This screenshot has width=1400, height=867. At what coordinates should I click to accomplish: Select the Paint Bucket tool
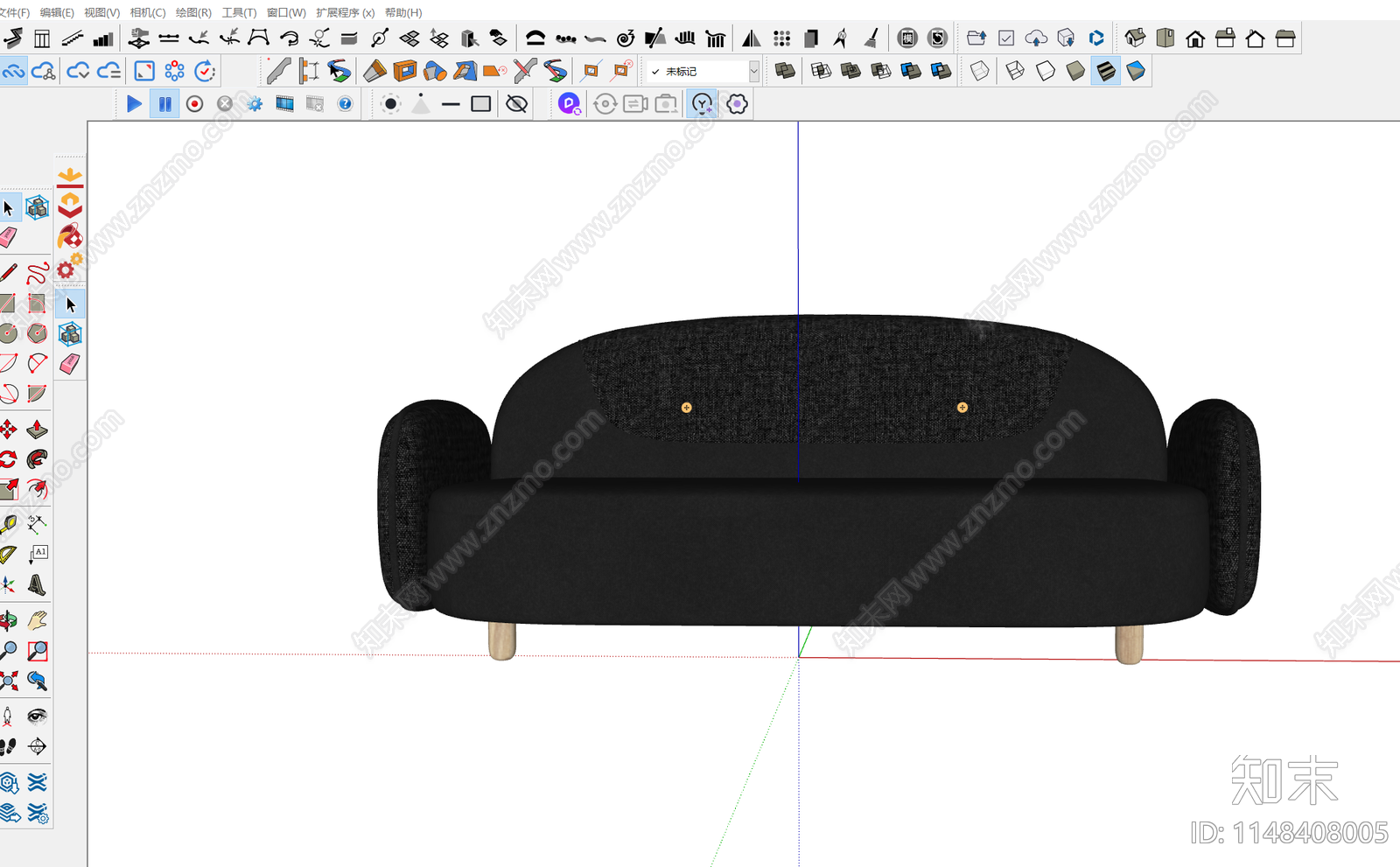[70, 237]
